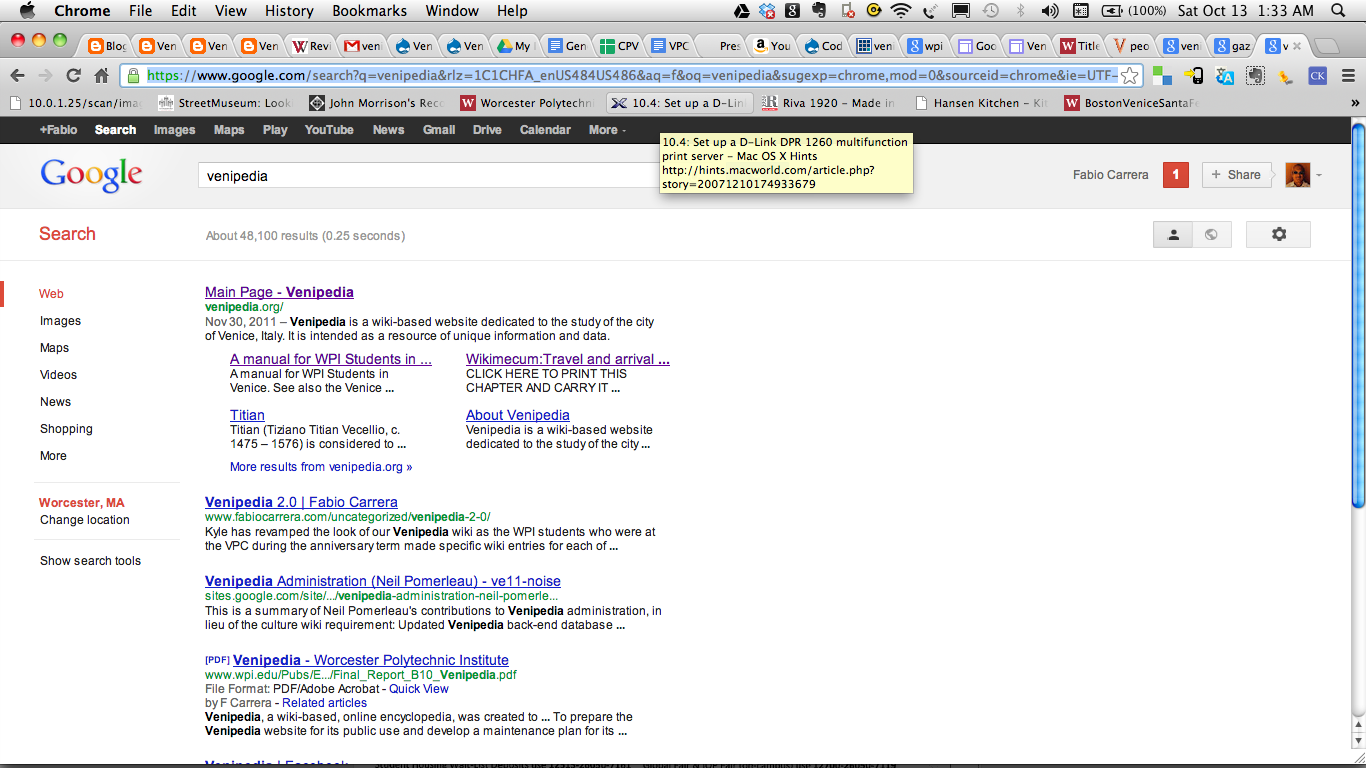This screenshot has height=768, width=1366.
Task: Hide personal results with the globe icon
Action: click(1211, 234)
